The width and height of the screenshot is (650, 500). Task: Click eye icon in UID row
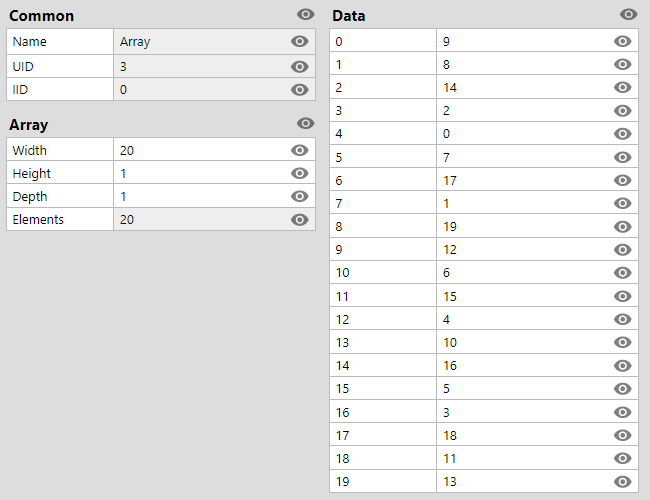(x=299, y=66)
